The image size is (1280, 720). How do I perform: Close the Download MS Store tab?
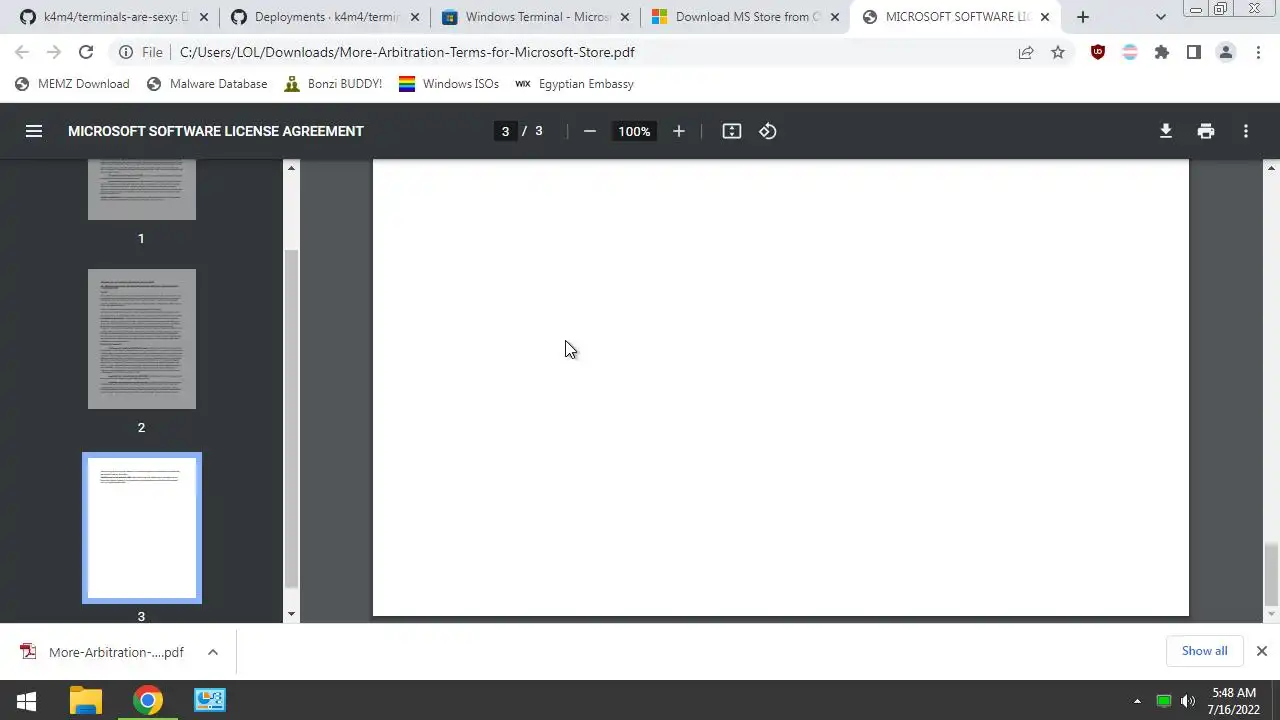(x=835, y=17)
